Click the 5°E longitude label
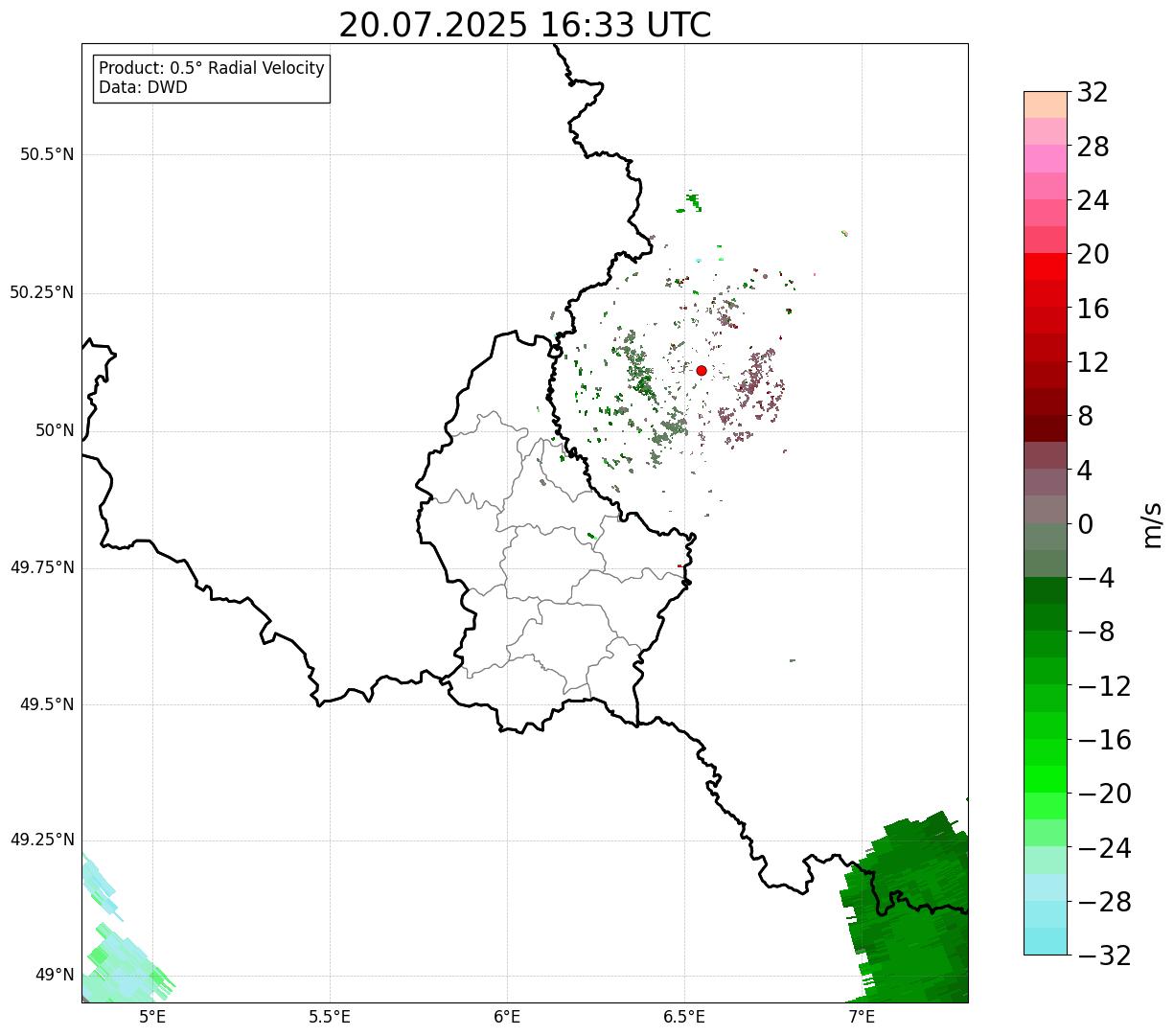The image size is (1174, 1036). point(152,1017)
